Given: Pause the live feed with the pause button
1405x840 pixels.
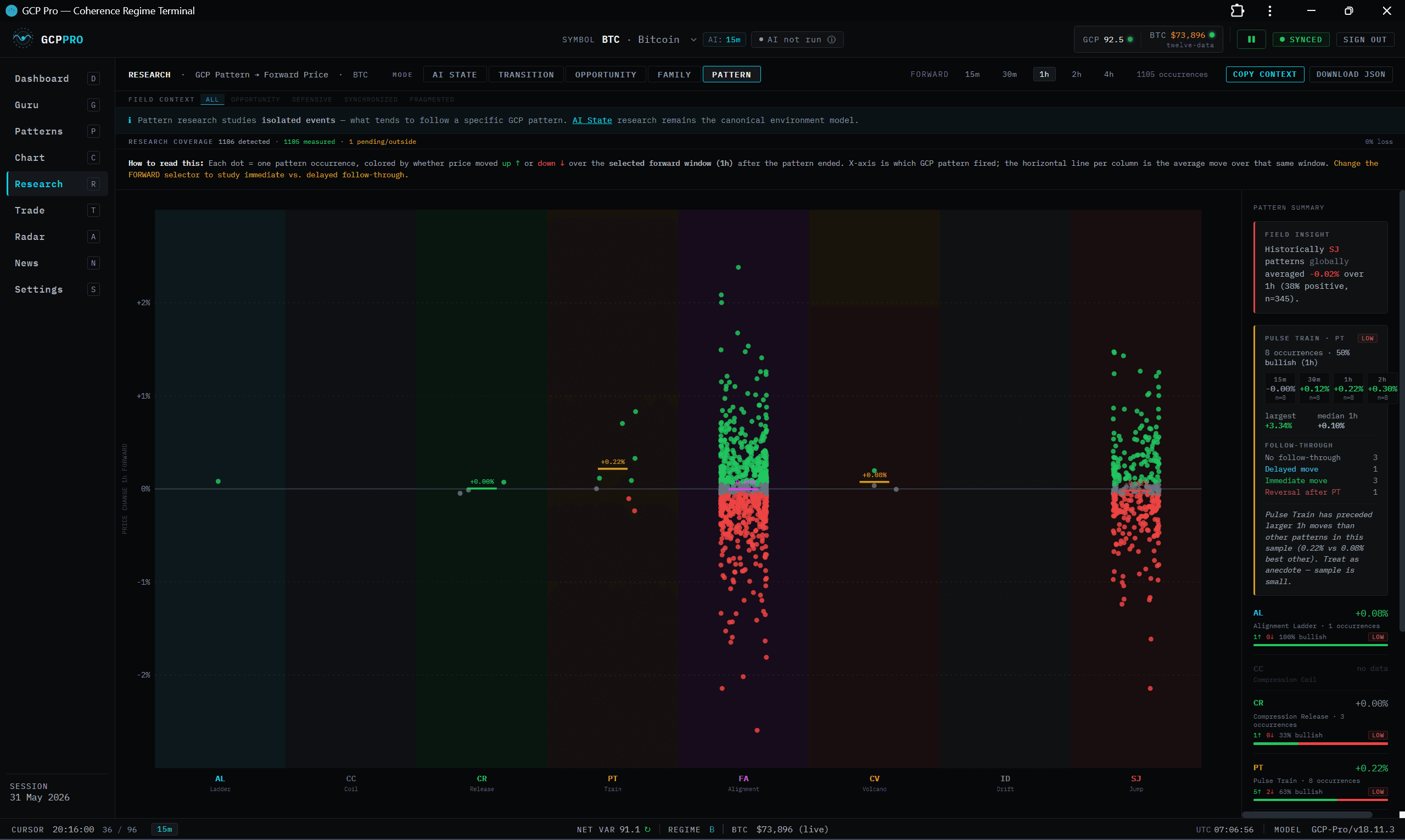Looking at the screenshot, I should 1251,40.
